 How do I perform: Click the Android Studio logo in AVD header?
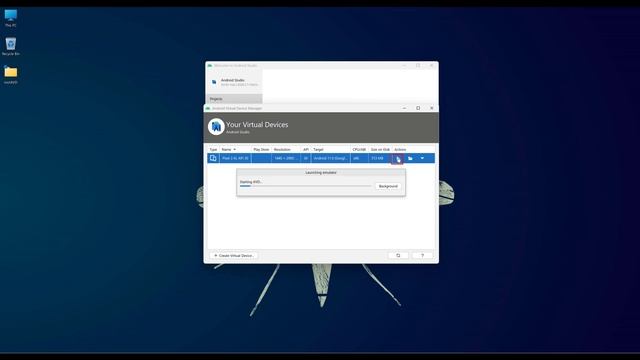click(216, 127)
